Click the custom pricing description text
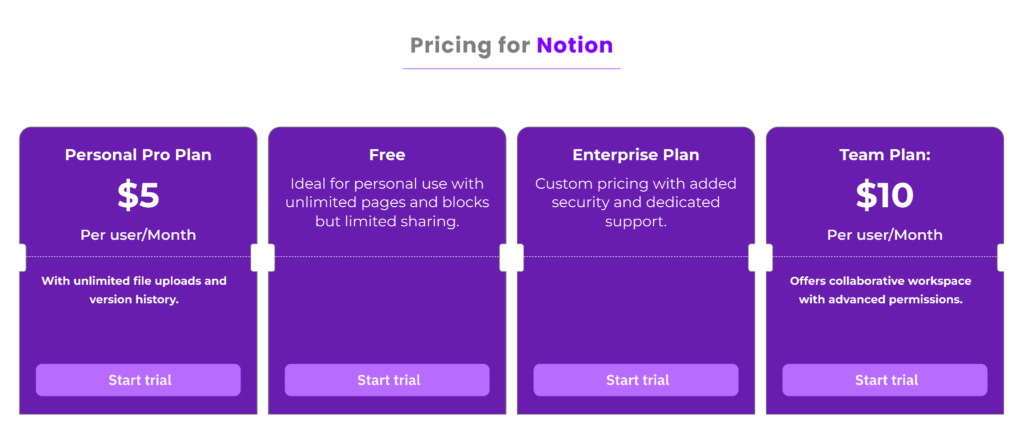 pyautogui.click(x=636, y=202)
